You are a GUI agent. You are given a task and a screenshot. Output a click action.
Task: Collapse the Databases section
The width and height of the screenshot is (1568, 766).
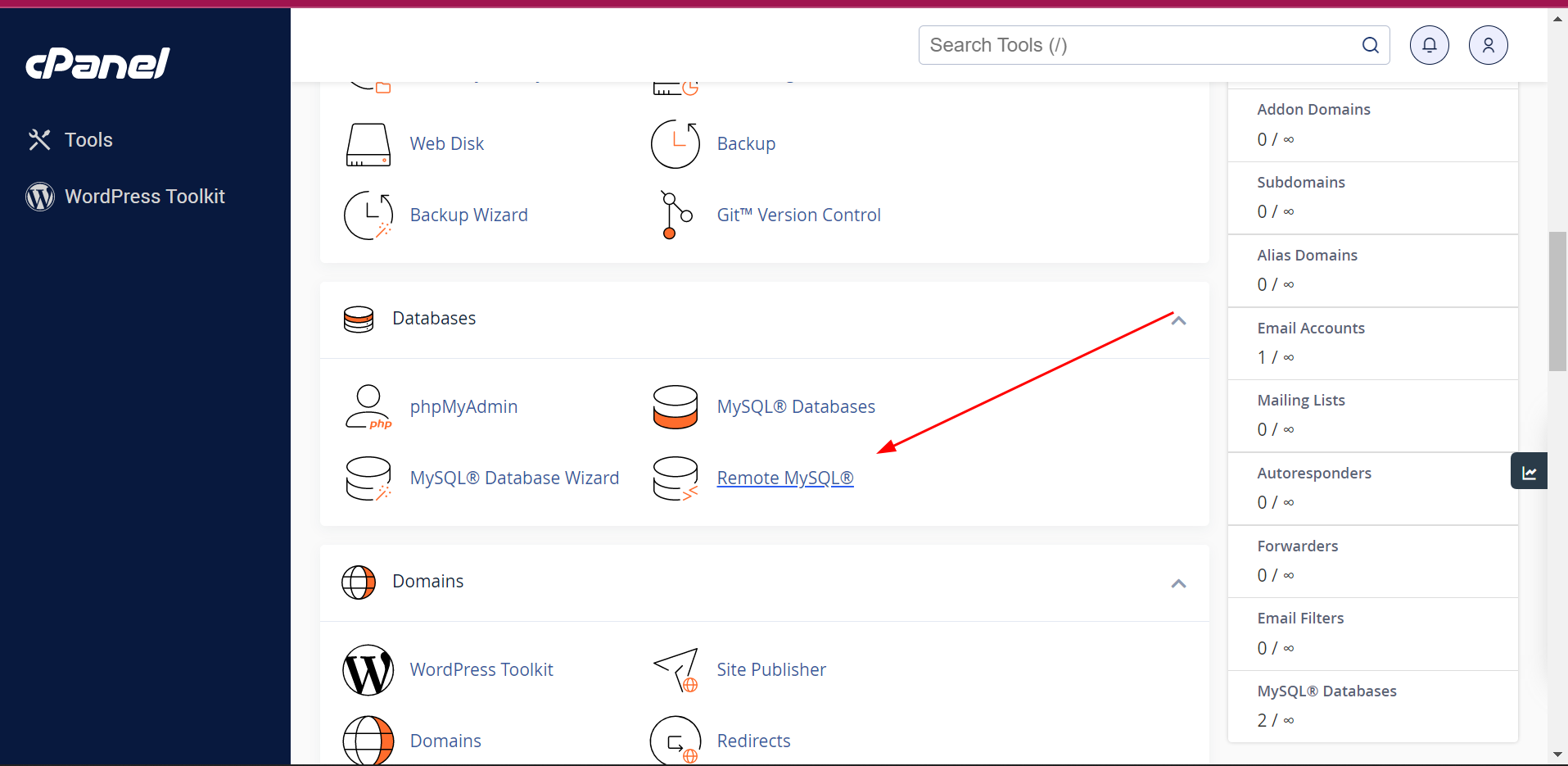click(1179, 320)
